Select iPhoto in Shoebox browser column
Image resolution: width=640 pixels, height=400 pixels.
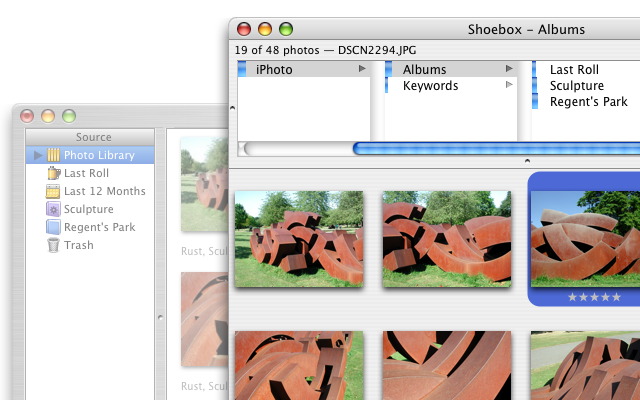[304, 69]
